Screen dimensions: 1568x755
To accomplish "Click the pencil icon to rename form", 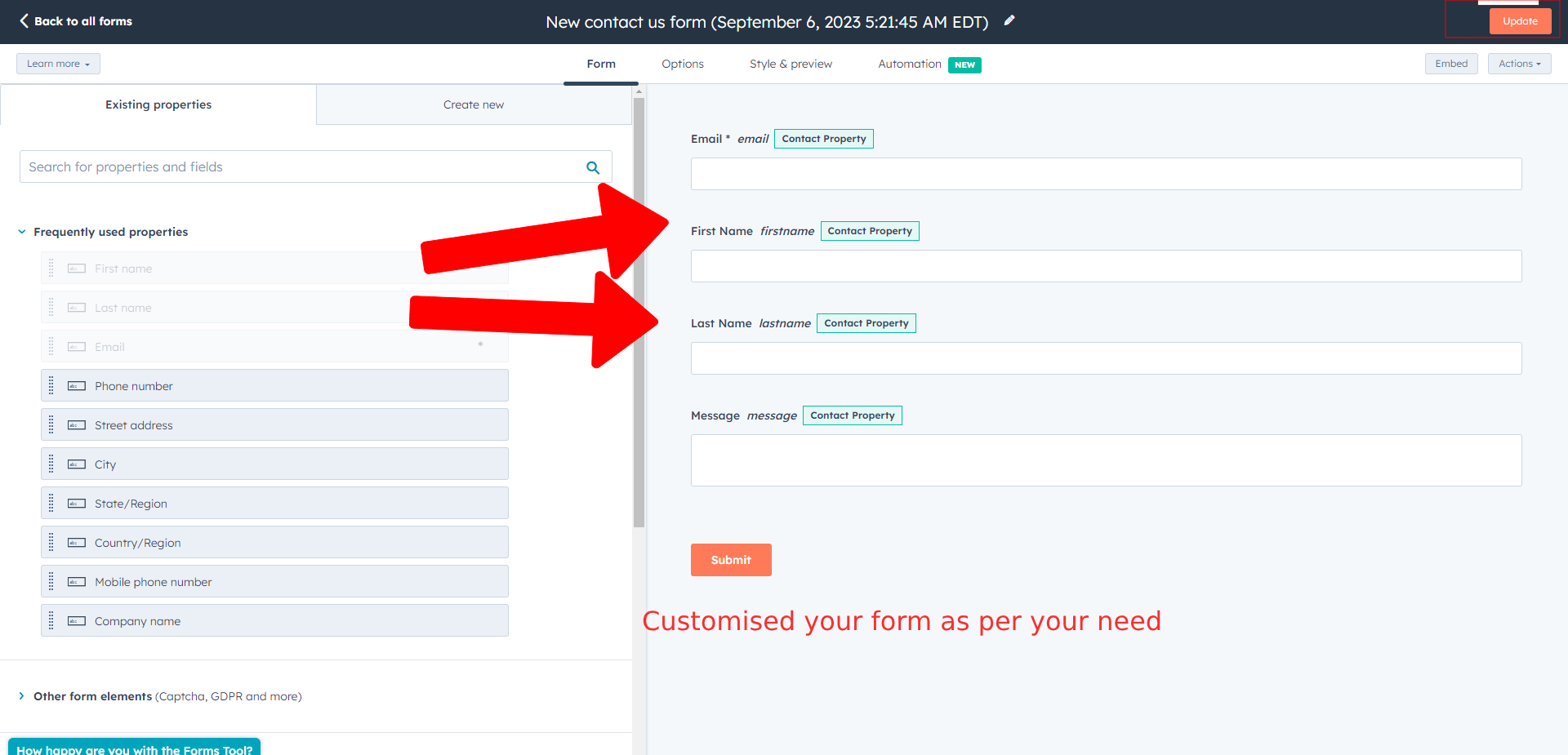I will [x=1009, y=20].
